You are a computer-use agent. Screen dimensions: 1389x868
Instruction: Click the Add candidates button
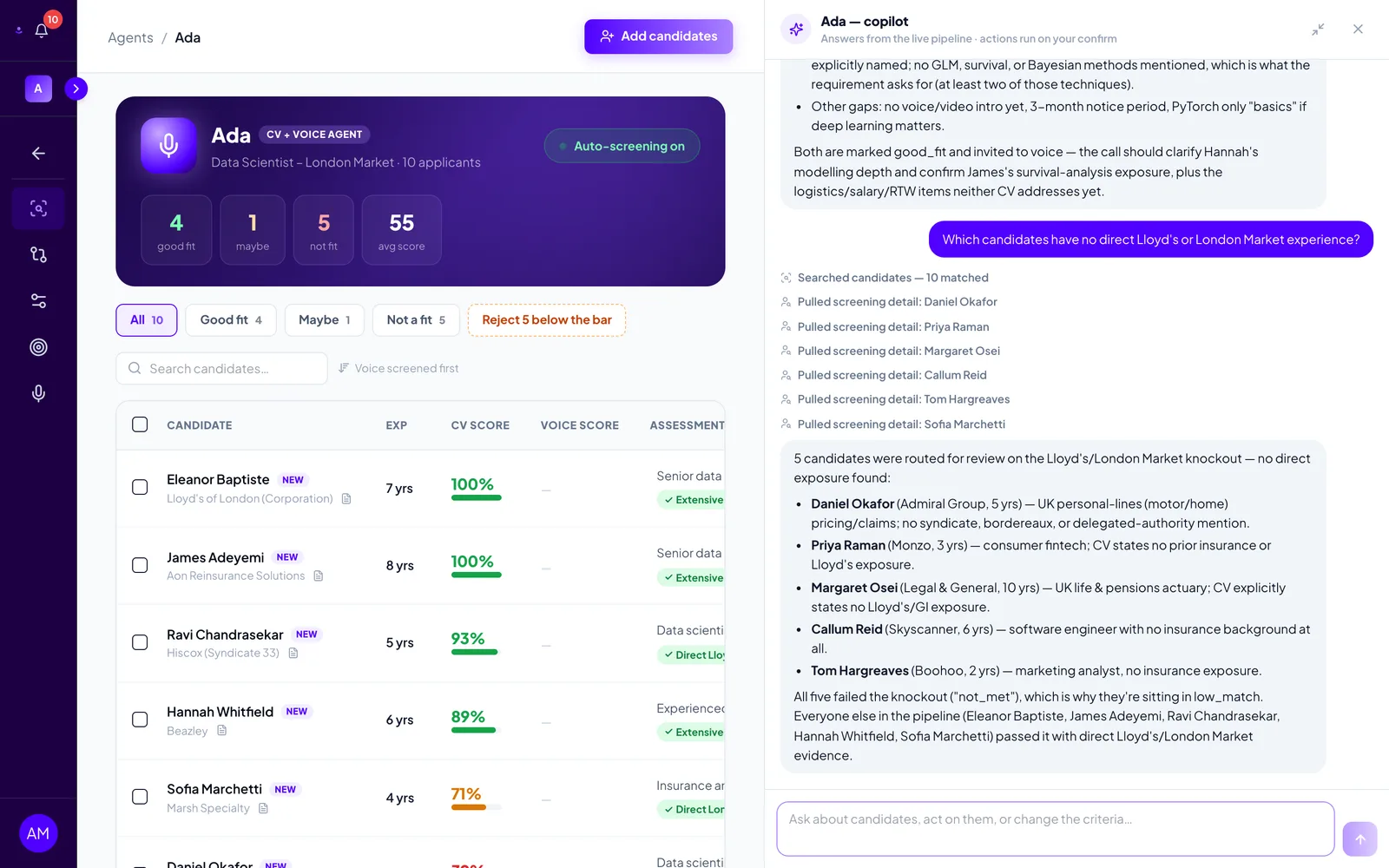[658, 36]
